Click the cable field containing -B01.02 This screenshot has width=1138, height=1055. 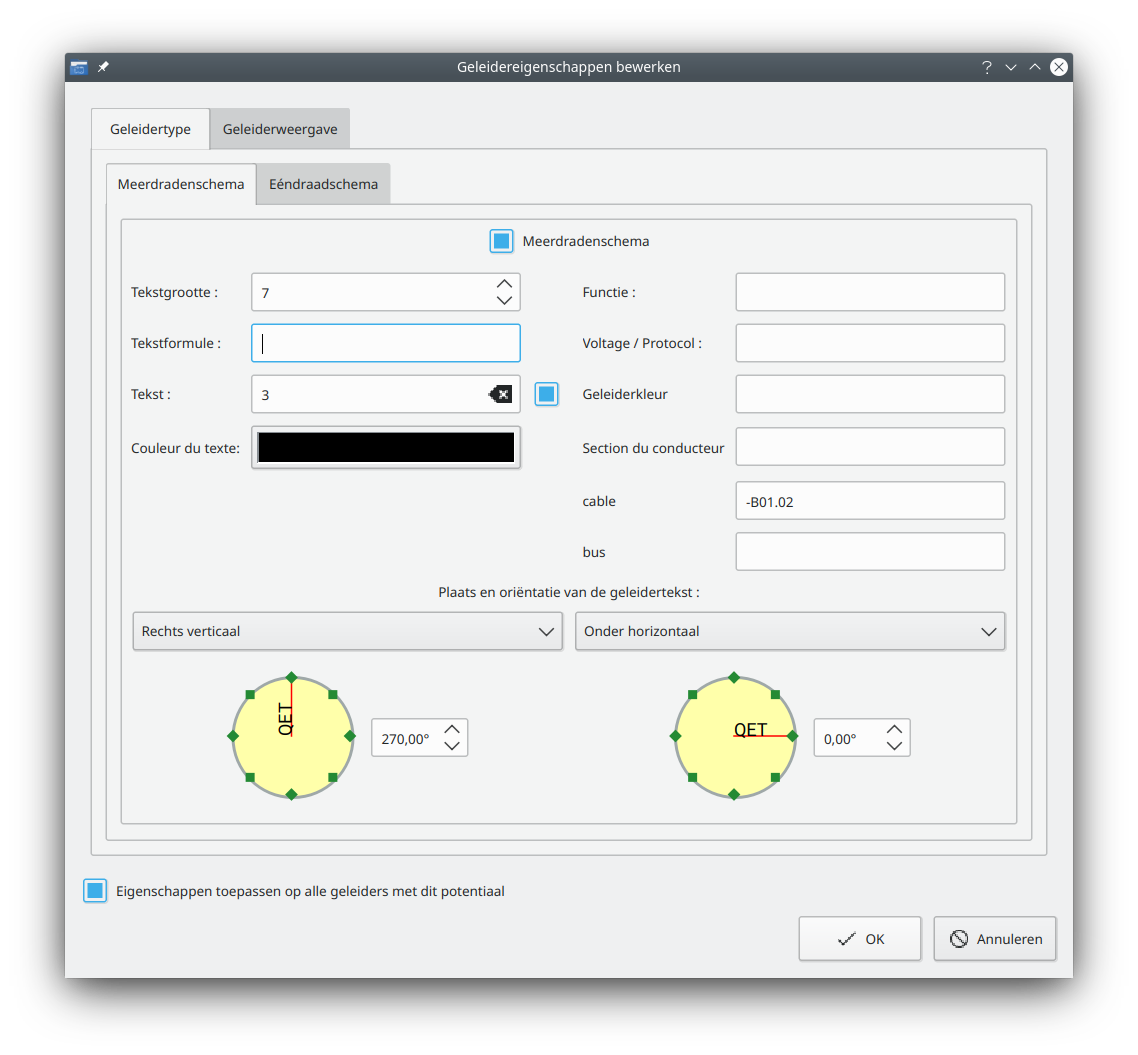pyautogui.click(x=869, y=501)
